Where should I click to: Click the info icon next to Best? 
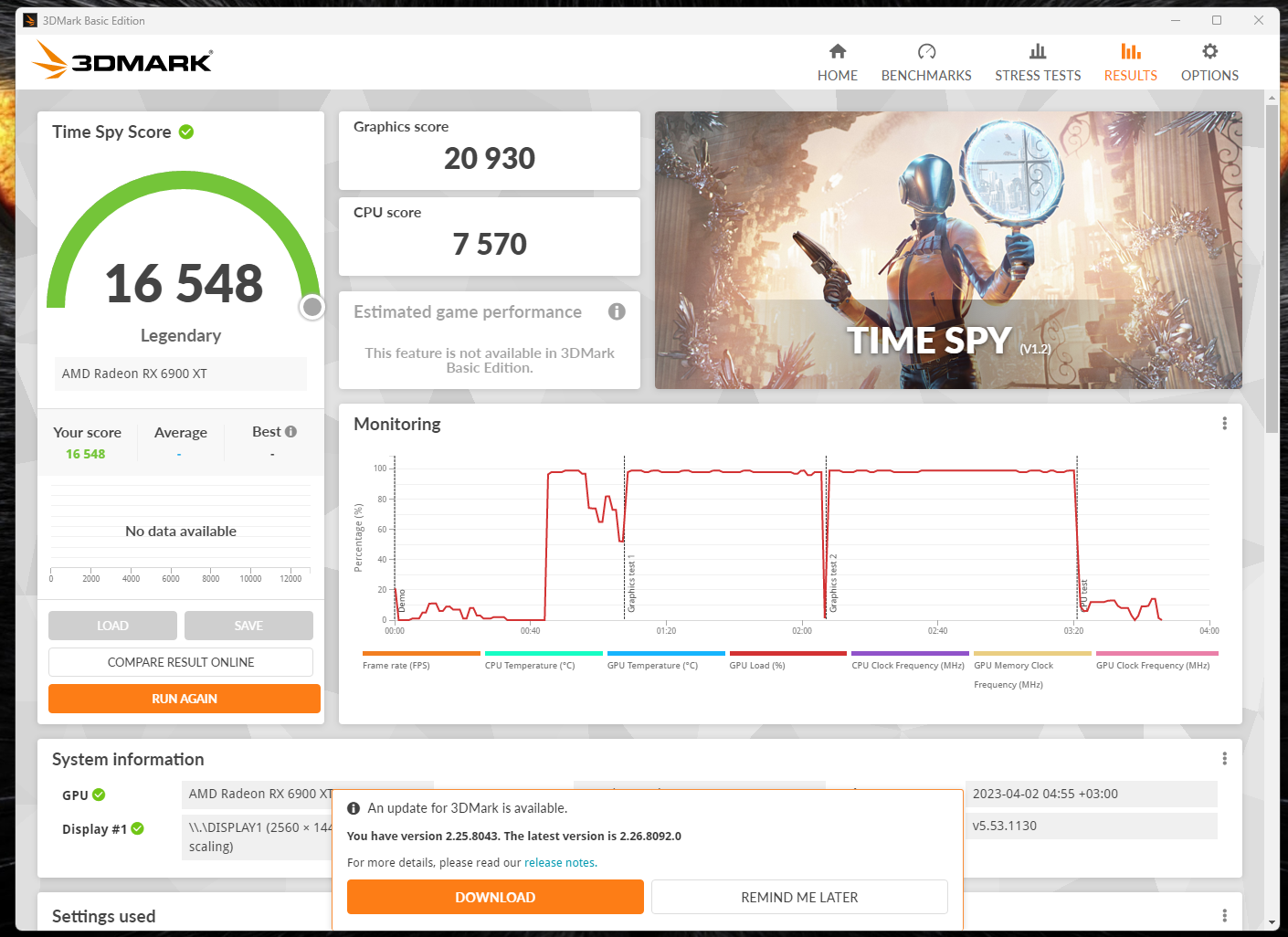click(x=291, y=431)
